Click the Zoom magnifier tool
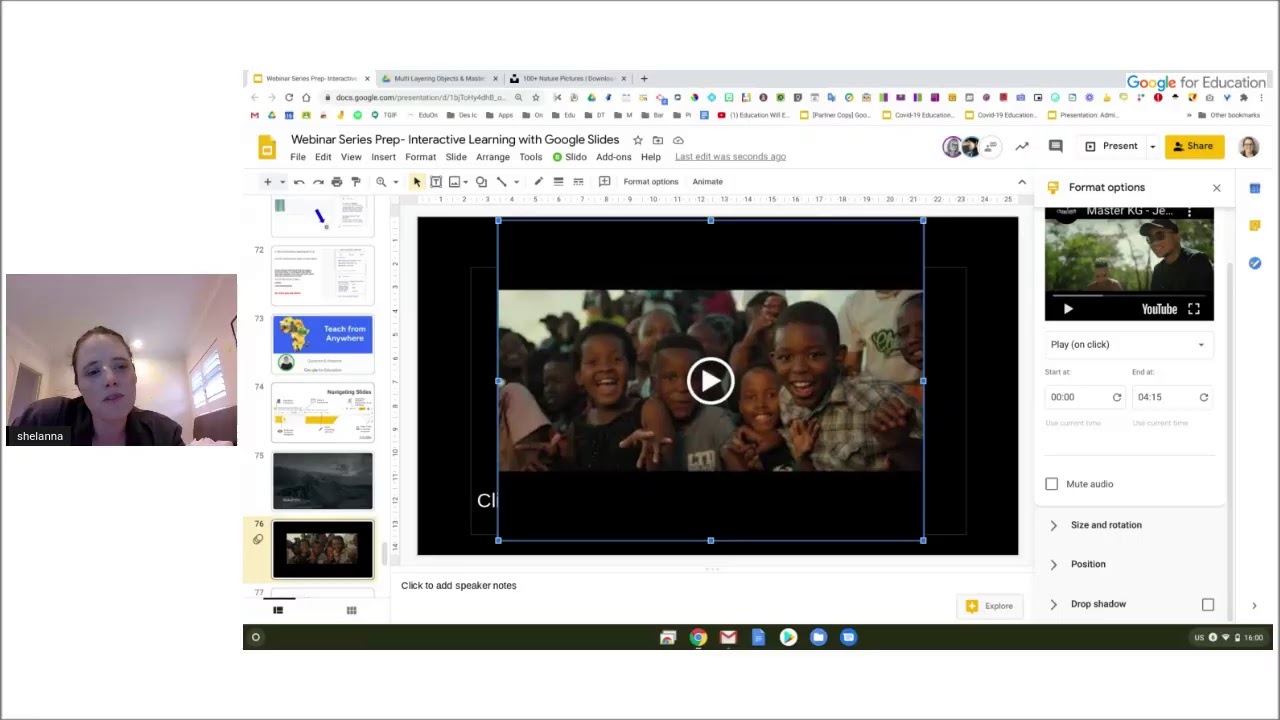The image size is (1280, 720). [x=381, y=182]
